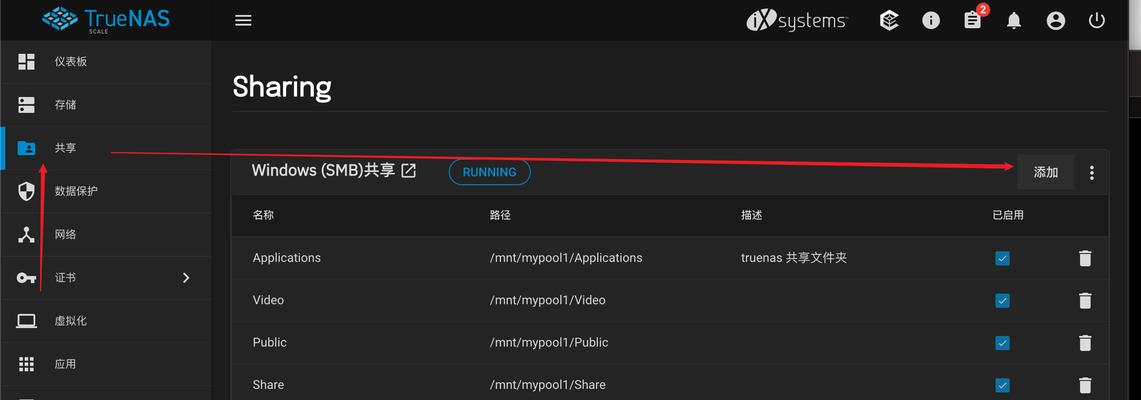Toggle enabled checkbox for Share row
1141x400 pixels.
[x=1002, y=385]
